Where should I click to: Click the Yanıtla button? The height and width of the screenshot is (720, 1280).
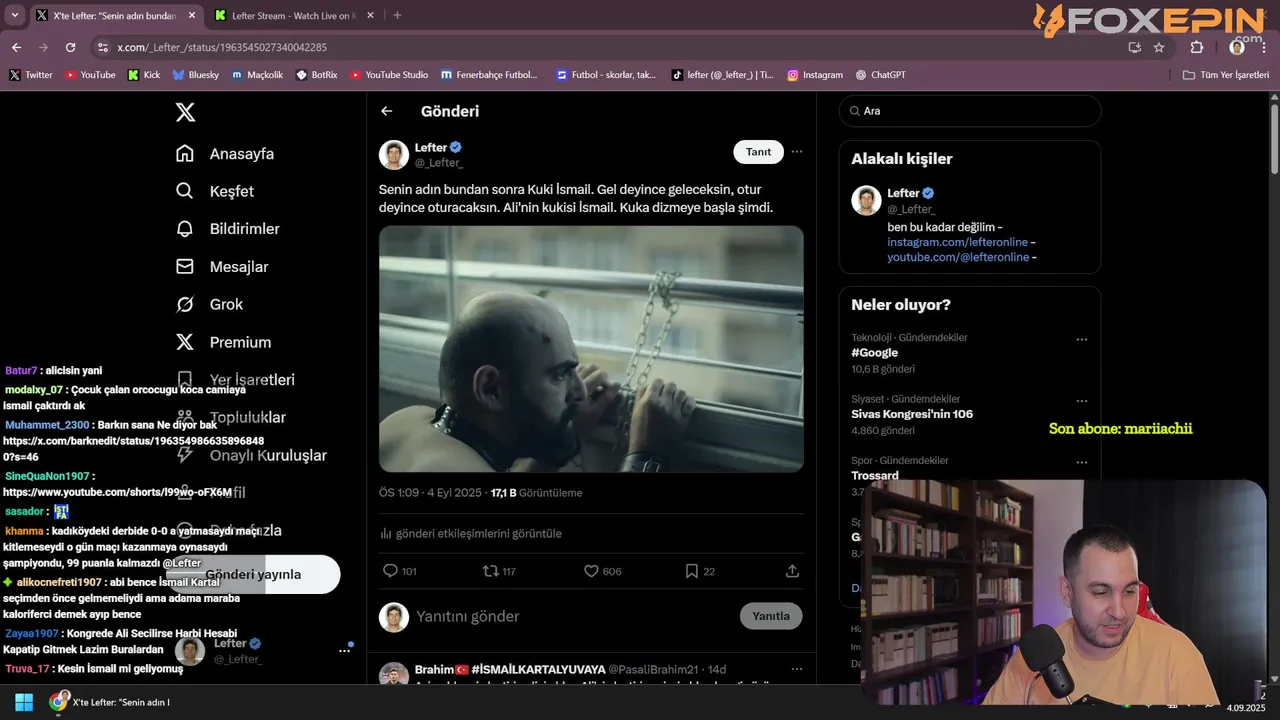point(771,616)
